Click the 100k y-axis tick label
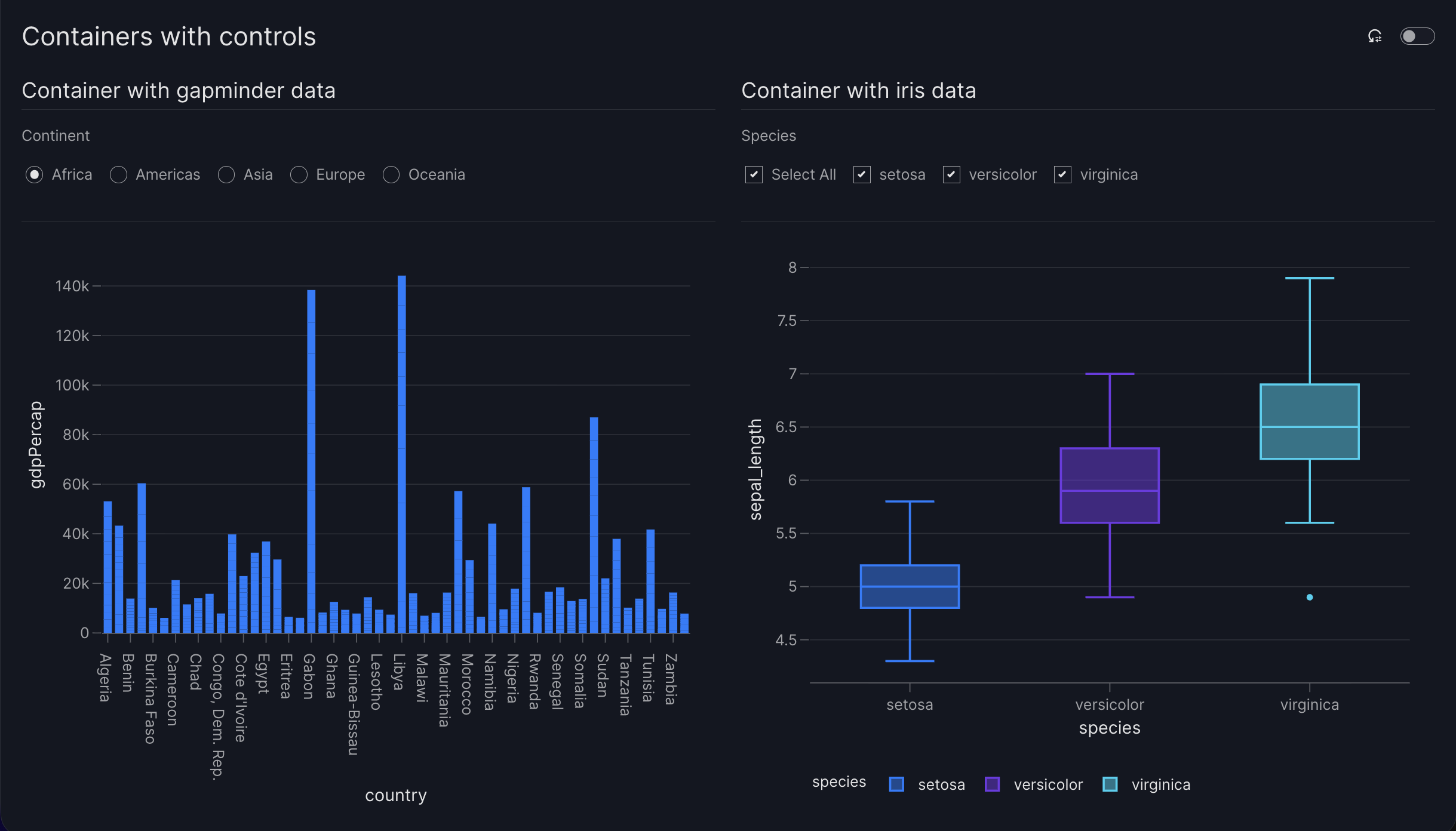 click(72, 385)
